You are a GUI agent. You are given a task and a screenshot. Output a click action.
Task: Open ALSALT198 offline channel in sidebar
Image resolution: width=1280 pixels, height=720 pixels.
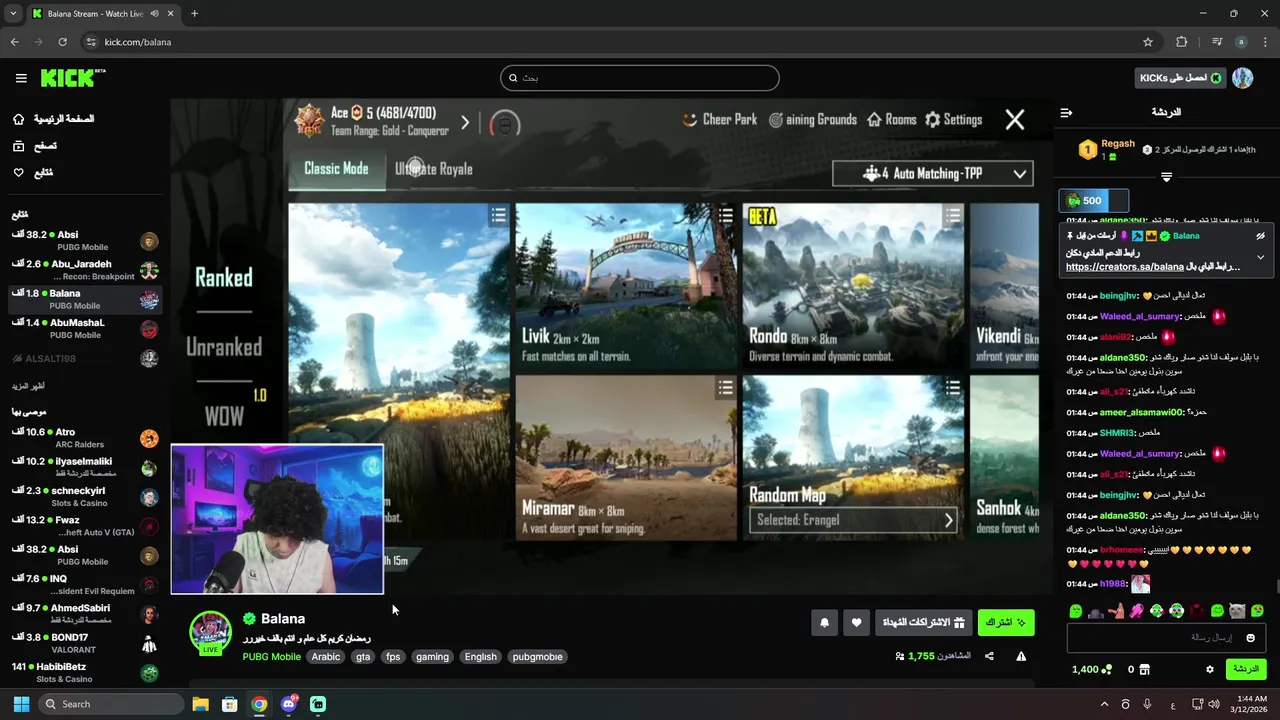[x=85, y=358]
